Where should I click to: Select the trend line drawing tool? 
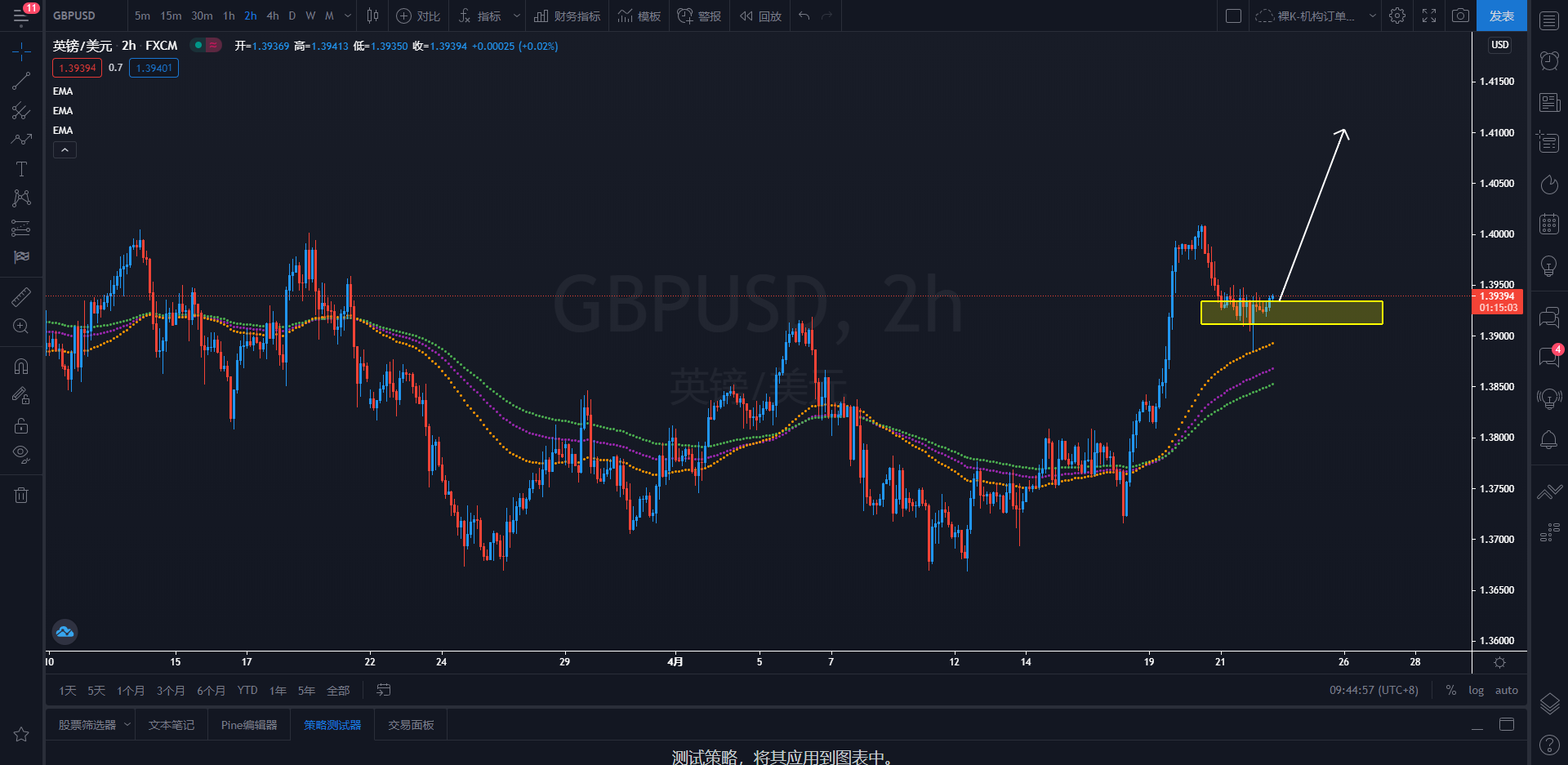(21, 81)
